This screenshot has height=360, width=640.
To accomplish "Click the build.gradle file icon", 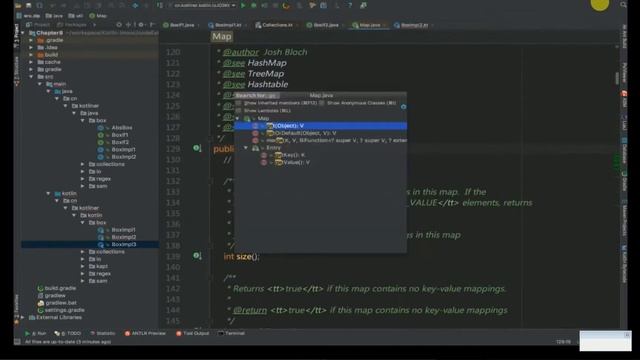I will pyautogui.click(x=40, y=288).
